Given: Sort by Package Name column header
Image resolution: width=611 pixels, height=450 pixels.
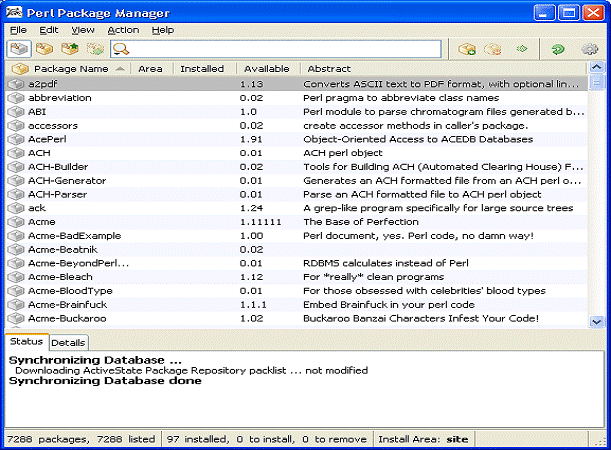Looking at the screenshot, I should 68,69.
